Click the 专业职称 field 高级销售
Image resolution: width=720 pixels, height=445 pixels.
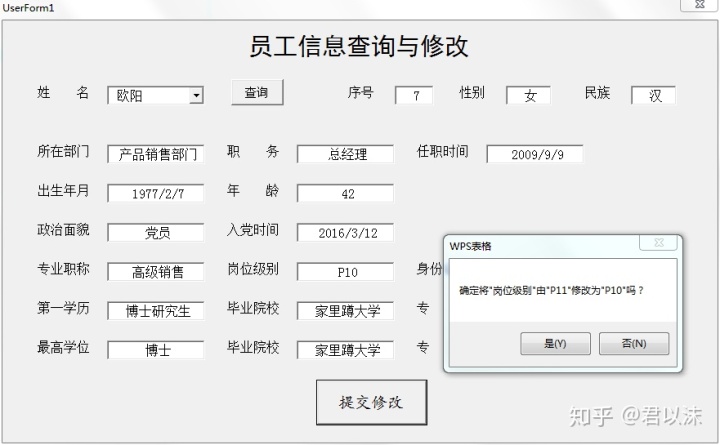pos(156,272)
